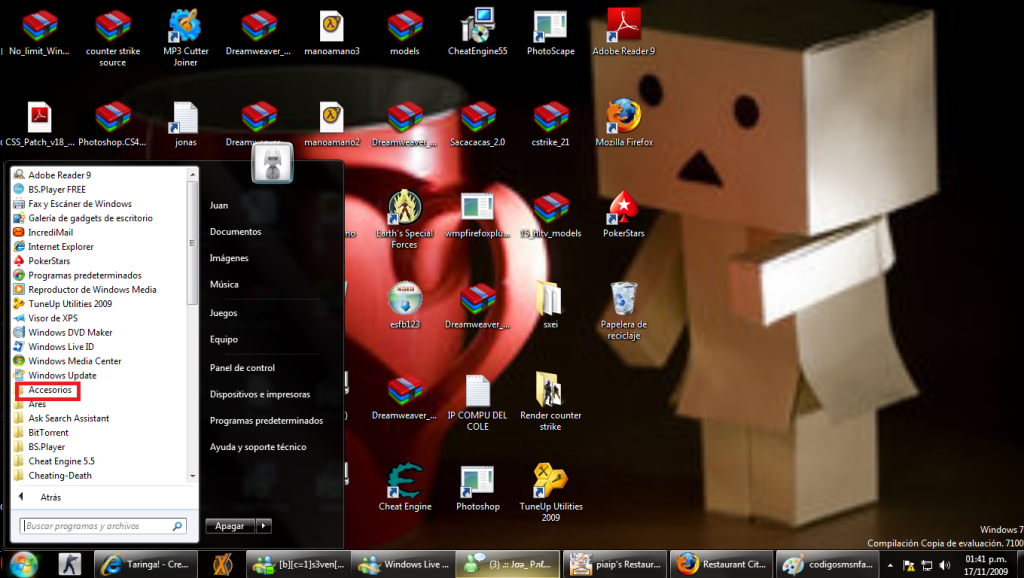Switch to the codigosmsnfa... Paint taskbar button
This screenshot has height=578, width=1024.
(827, 564)
